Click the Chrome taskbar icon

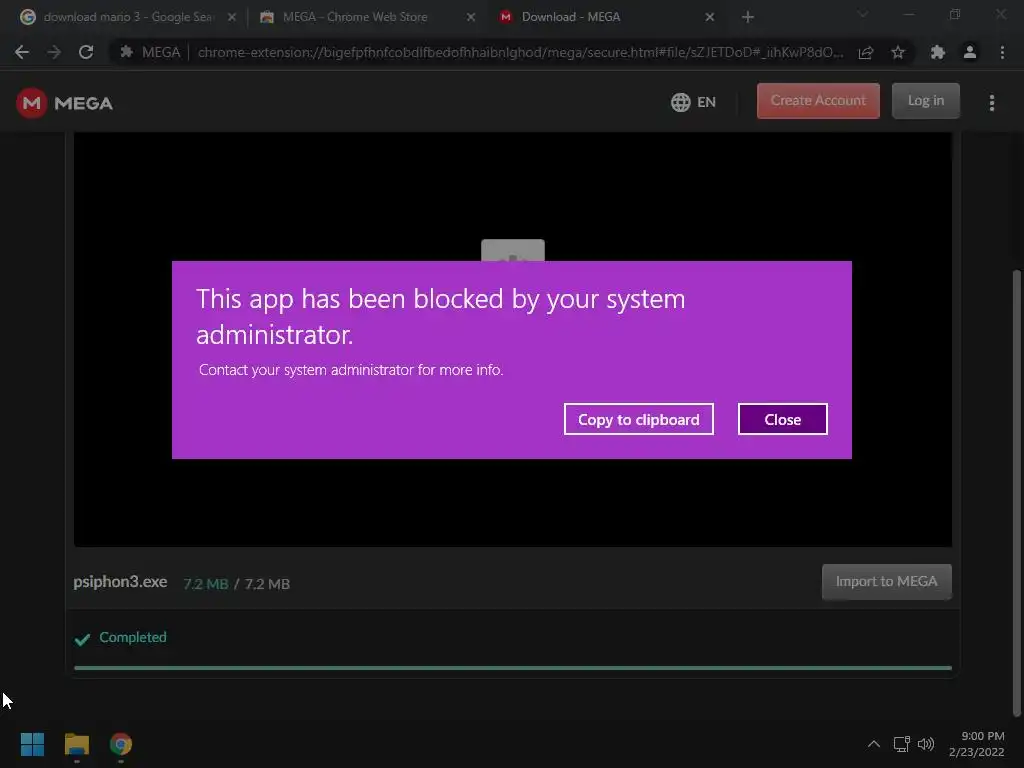pyautogui.click(x=121, y=744)
